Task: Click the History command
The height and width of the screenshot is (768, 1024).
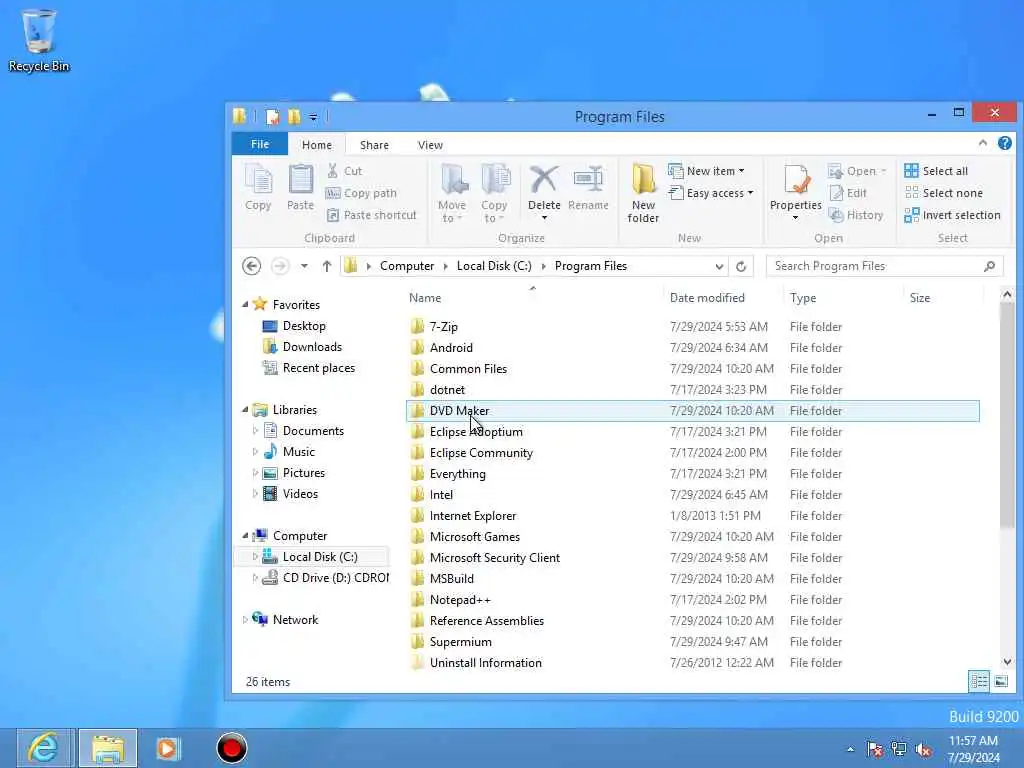Action: 856,215
